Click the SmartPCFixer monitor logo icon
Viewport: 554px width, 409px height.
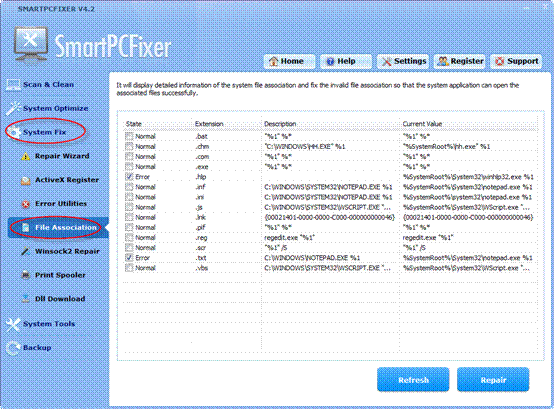pos(31,45)
